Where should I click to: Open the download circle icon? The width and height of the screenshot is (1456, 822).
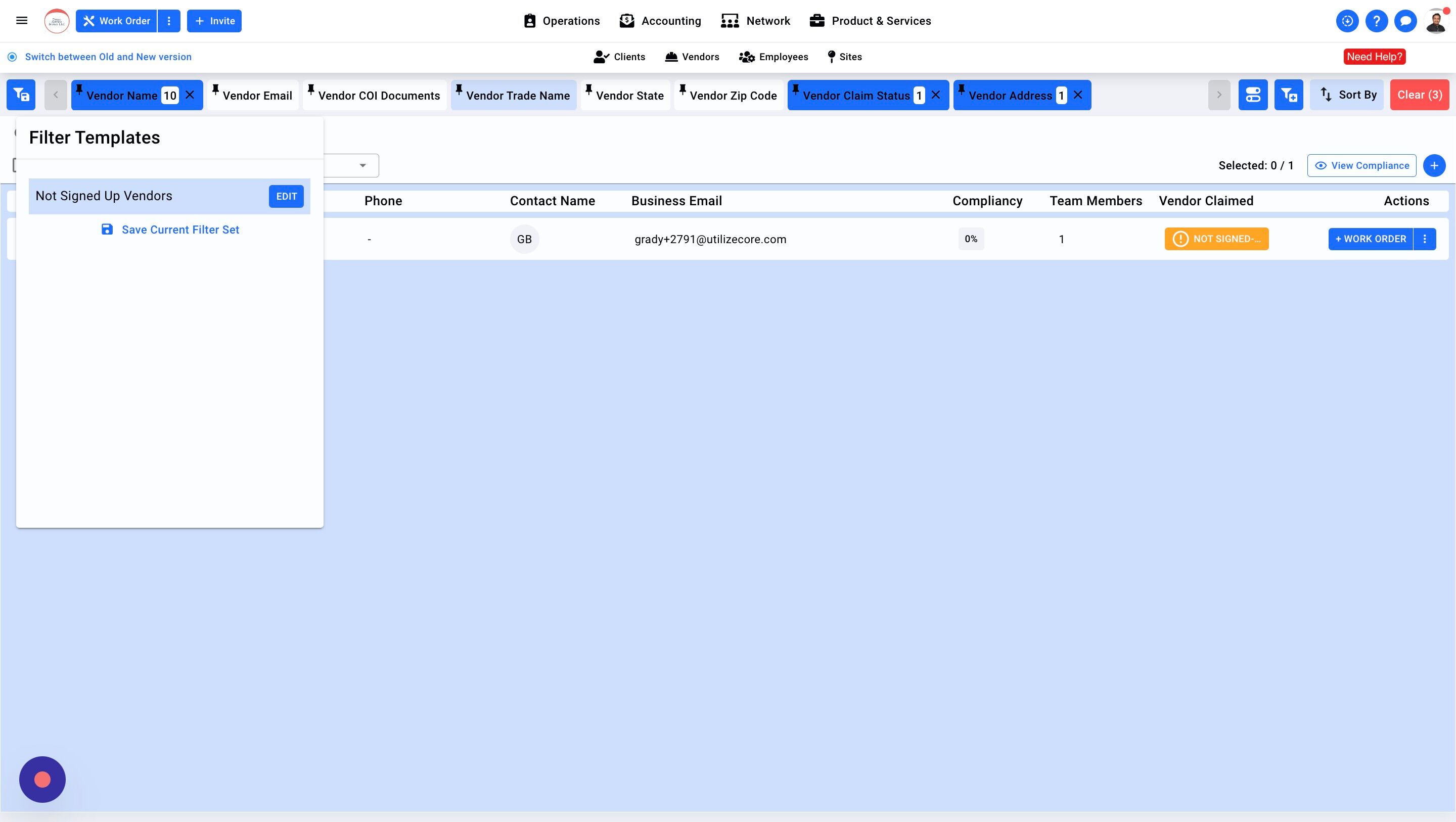(x=1347, y=21)
